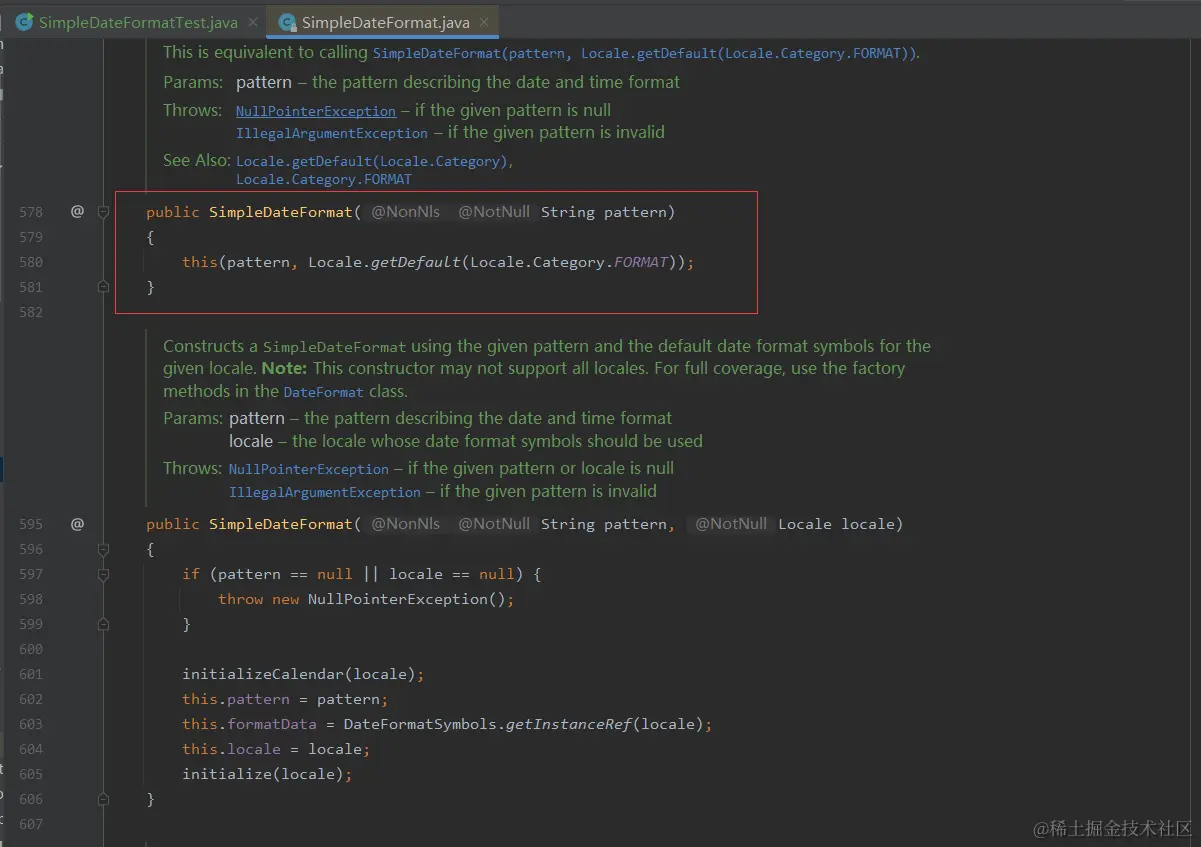Collapse the fold end marker at line 581
Screen dimensions: 1201x847
pos(103,287)
